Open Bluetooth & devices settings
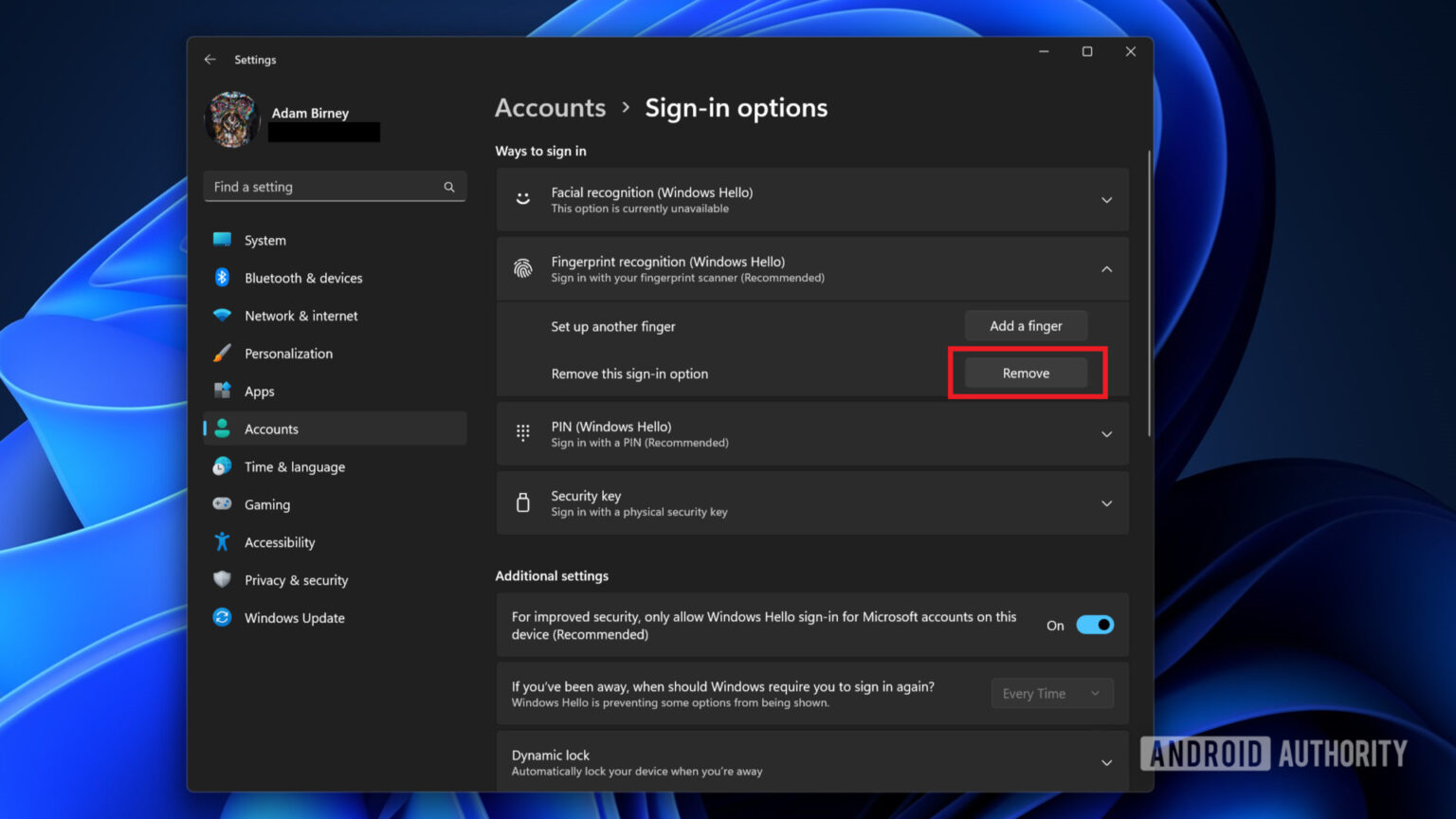 click(x=222, y=278)
